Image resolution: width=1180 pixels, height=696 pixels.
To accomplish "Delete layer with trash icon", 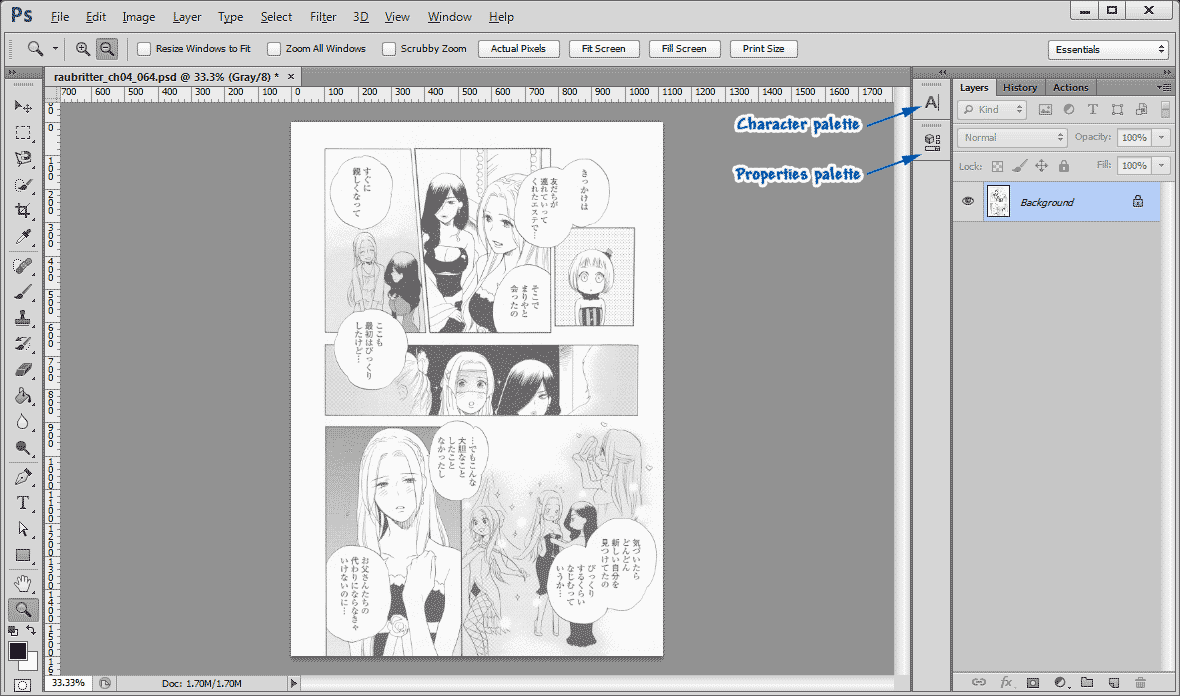I will (1140, 682).
